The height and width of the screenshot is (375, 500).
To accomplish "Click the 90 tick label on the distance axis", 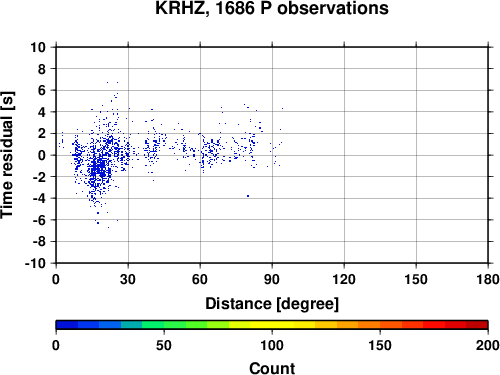I will pyautogui.click(x=272, y=279).
